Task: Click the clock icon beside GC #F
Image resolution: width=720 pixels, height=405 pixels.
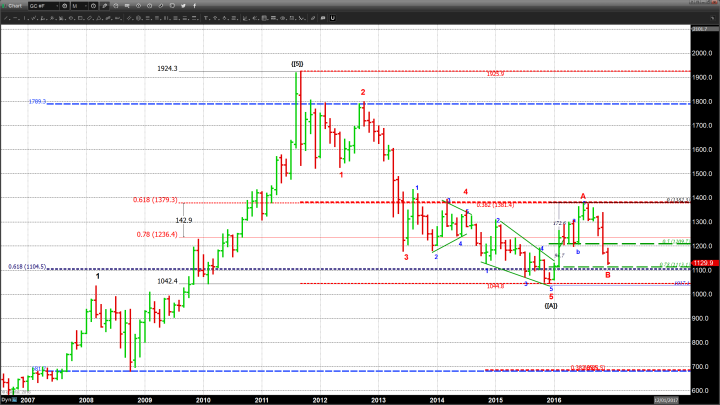Action: [x=64, y=6]
